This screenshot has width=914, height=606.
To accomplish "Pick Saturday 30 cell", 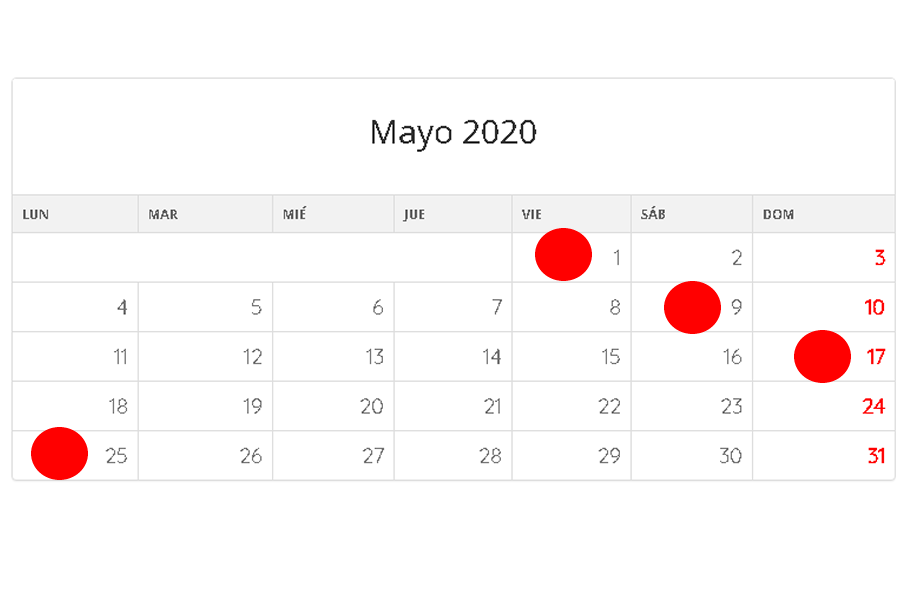I will pyautogui.click(x=691, y=456).
